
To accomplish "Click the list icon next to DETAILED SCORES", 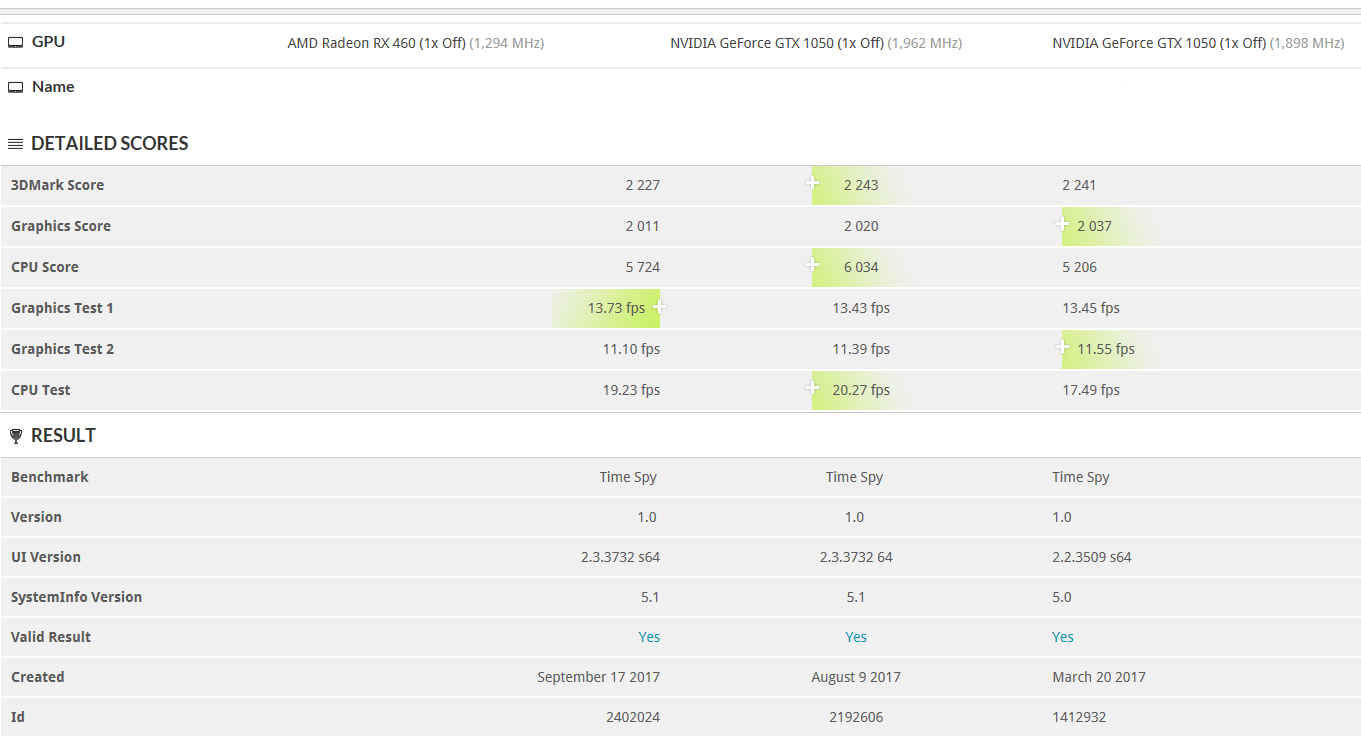I will click(x=15, y=144).
